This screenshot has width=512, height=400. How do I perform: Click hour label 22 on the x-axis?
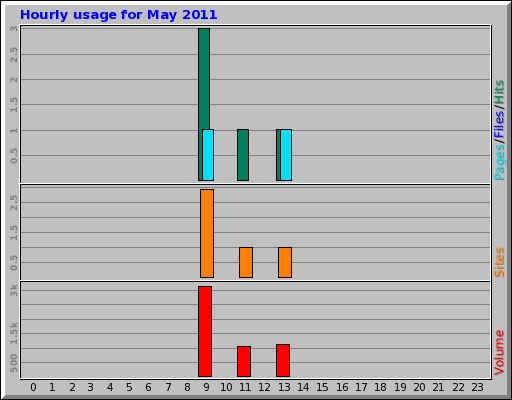pos(458,387)
